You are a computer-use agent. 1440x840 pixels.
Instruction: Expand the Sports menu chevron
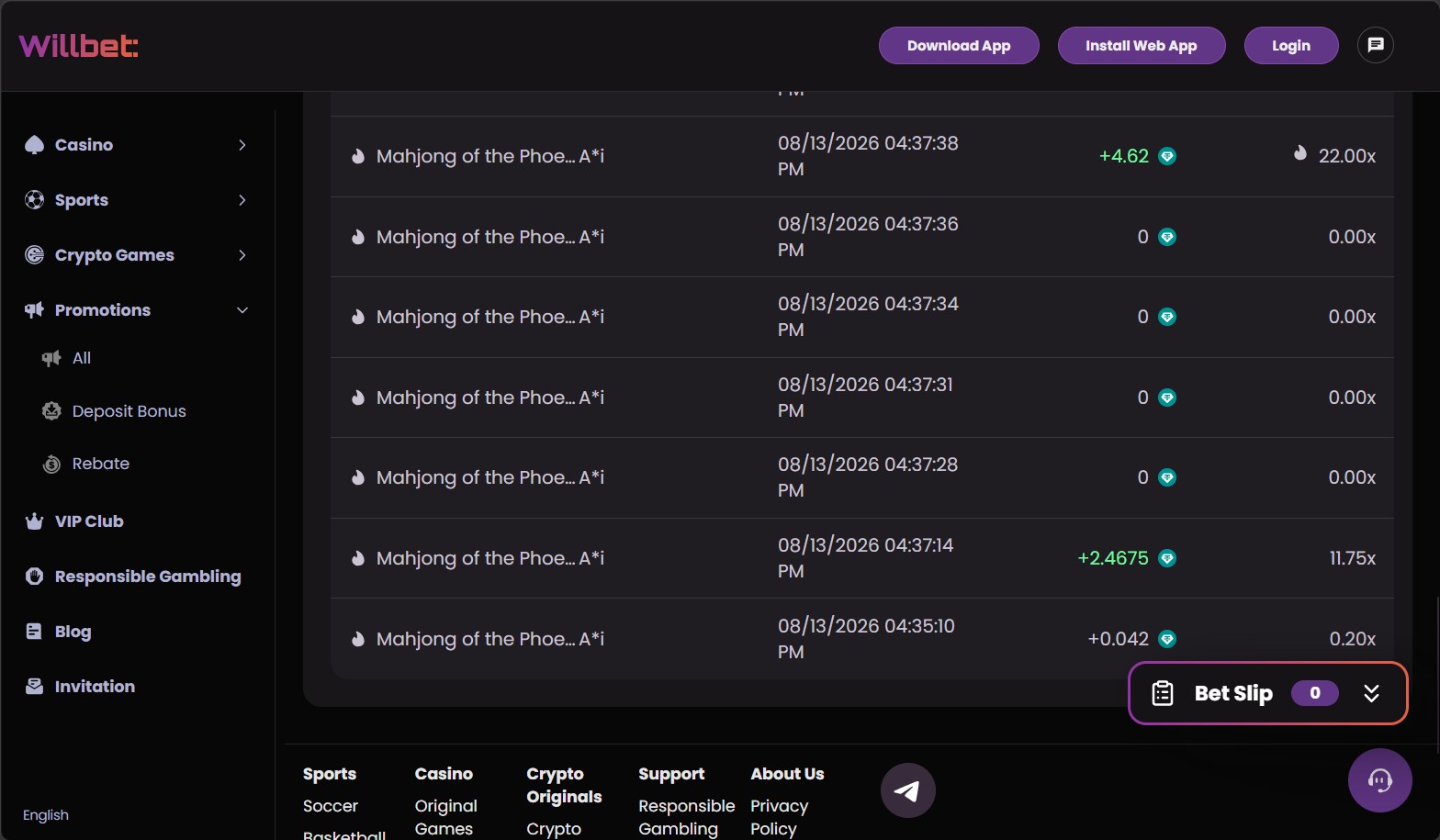(x=242, y=200)
